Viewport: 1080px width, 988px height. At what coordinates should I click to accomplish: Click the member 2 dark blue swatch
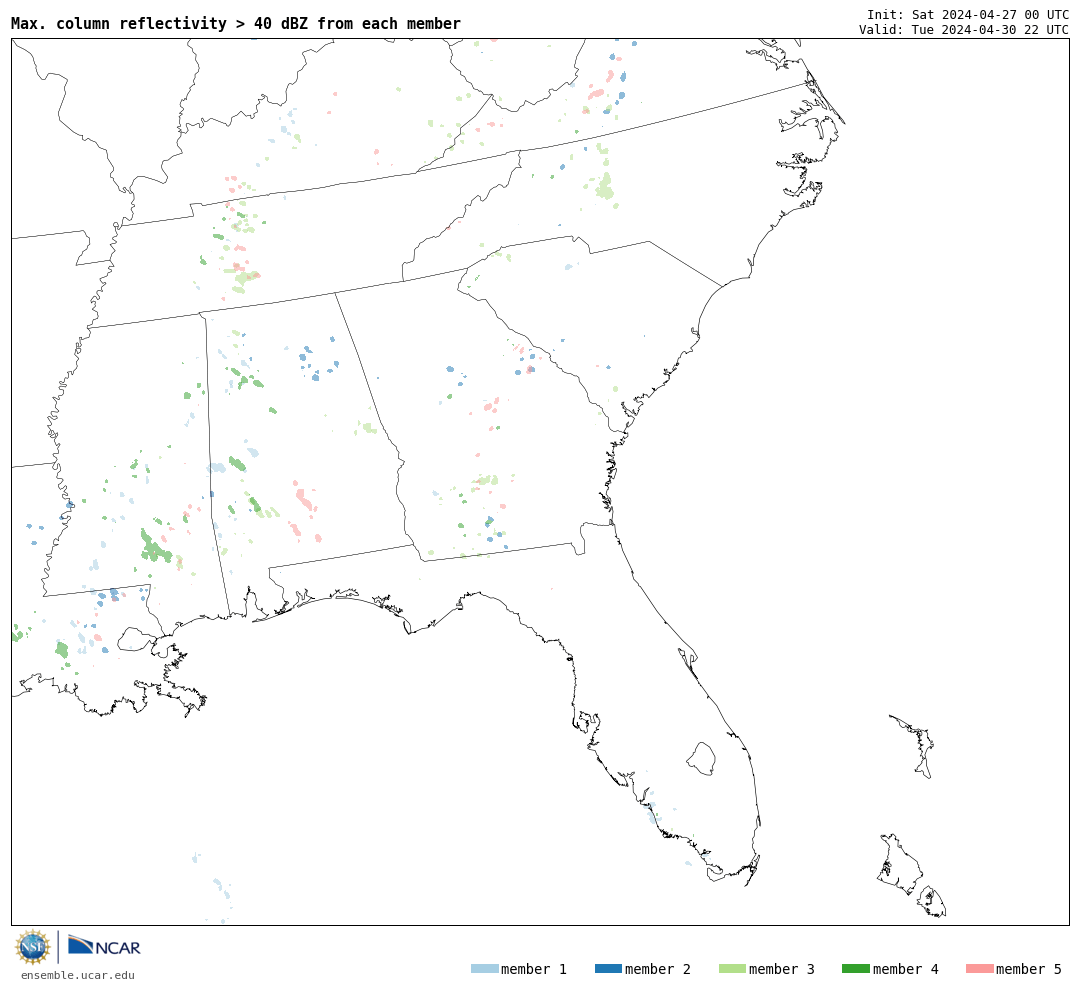608,969
